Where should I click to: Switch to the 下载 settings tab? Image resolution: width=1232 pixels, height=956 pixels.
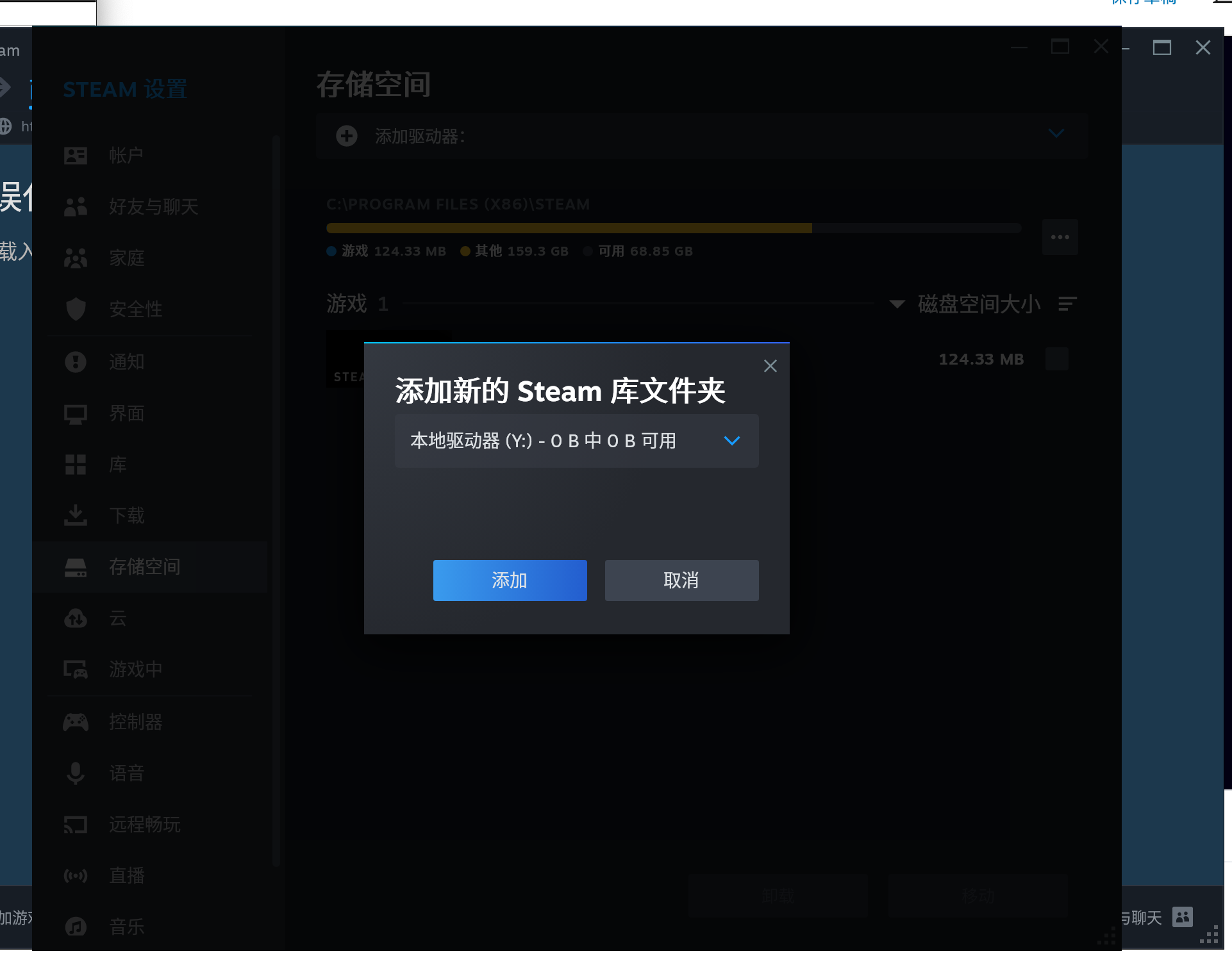coord(127,516)
